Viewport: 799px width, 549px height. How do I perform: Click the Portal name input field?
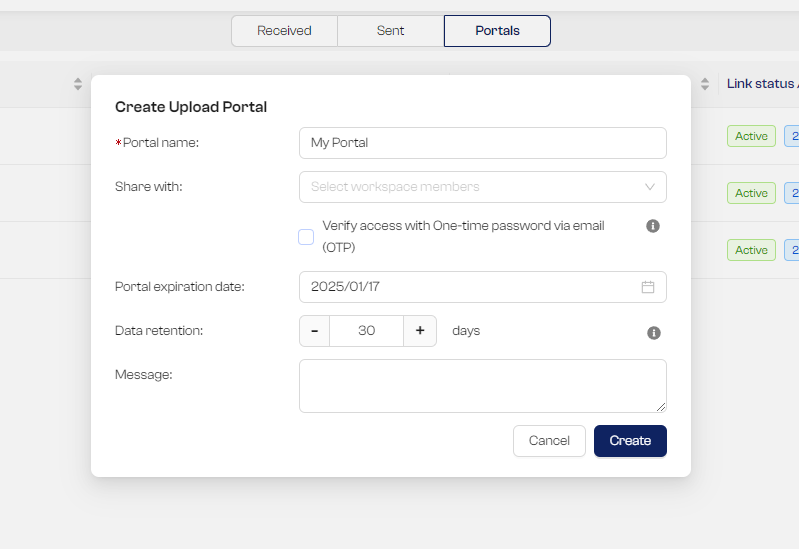482,143
